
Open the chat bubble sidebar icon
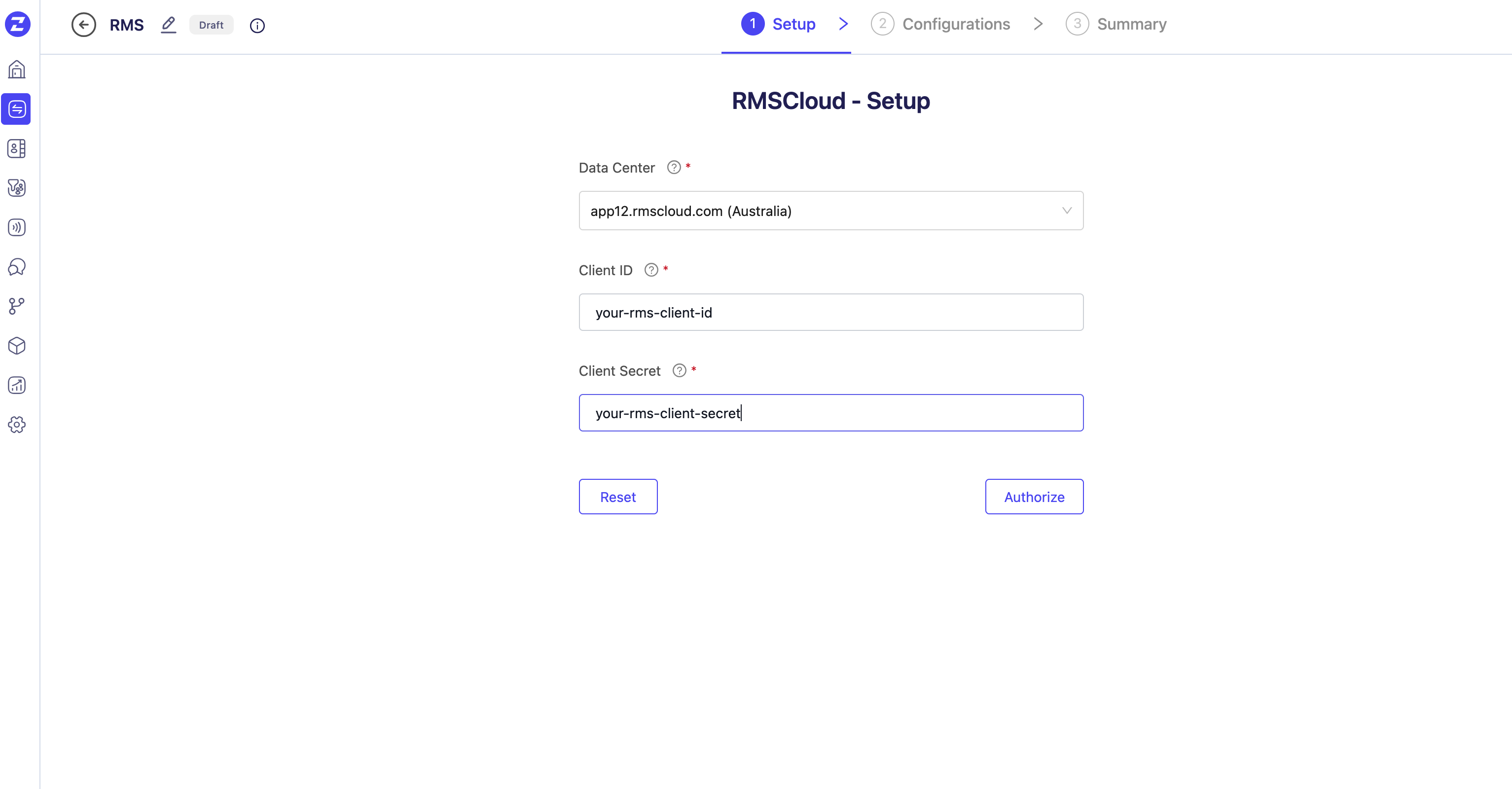16,267
